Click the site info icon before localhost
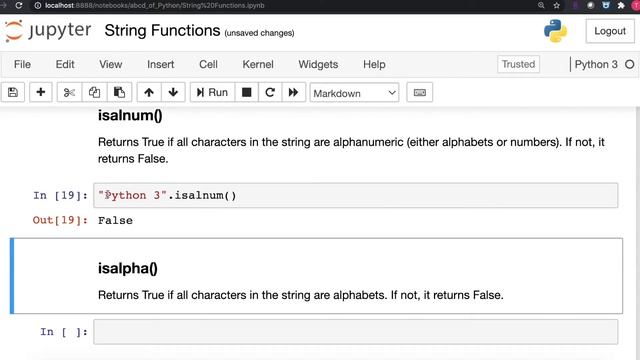This screenshot has width=640, height=360. pyautogui.click(x=38, y=6)
